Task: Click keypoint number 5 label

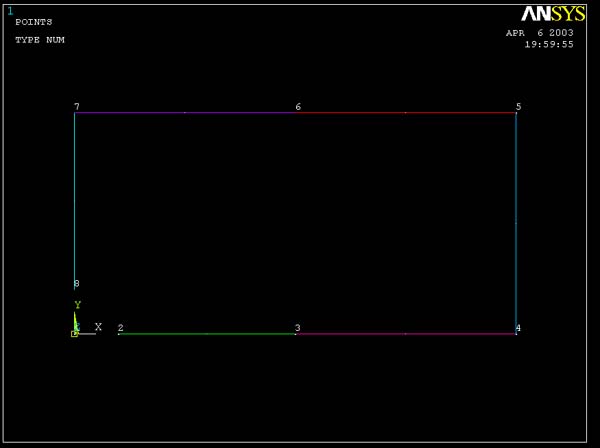Action: coord(518,107)
